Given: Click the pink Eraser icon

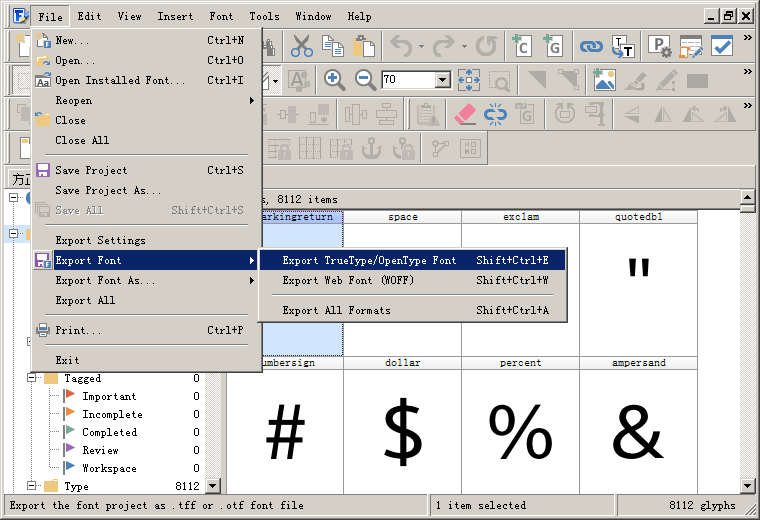Looking at the screenshot, I should click(x=465, y=114).
